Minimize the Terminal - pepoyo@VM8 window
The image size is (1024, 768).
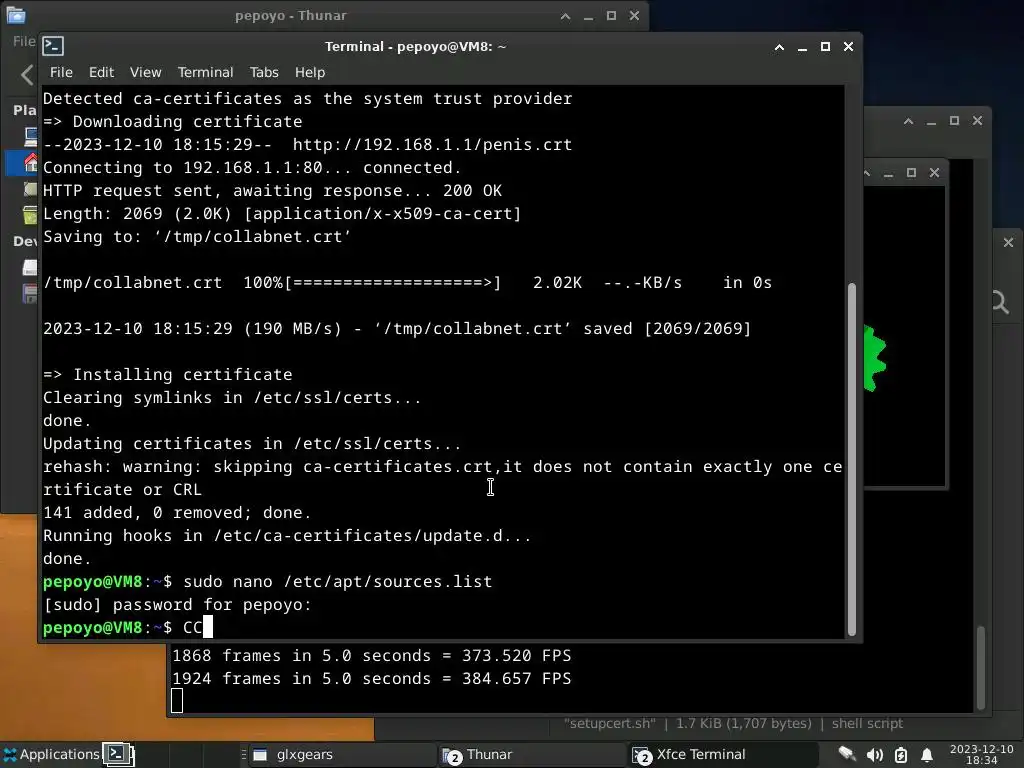tap(802, 47)
